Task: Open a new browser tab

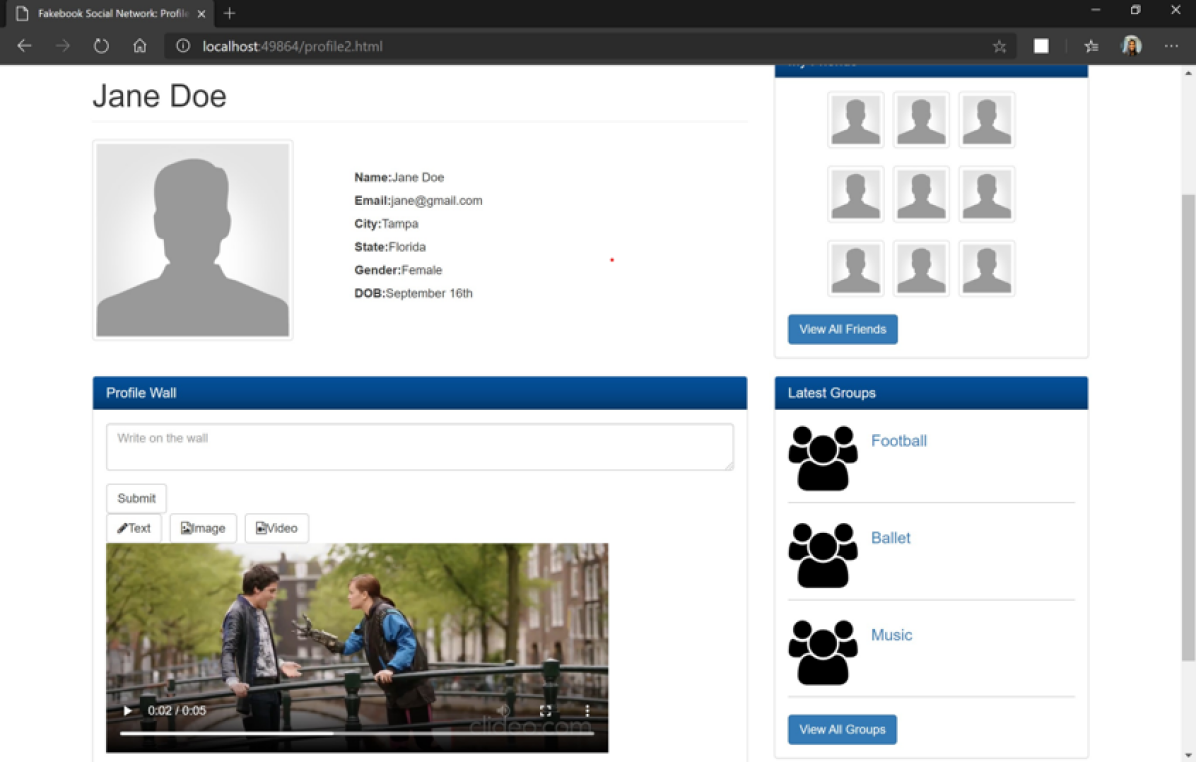Action: pos(230,13)
